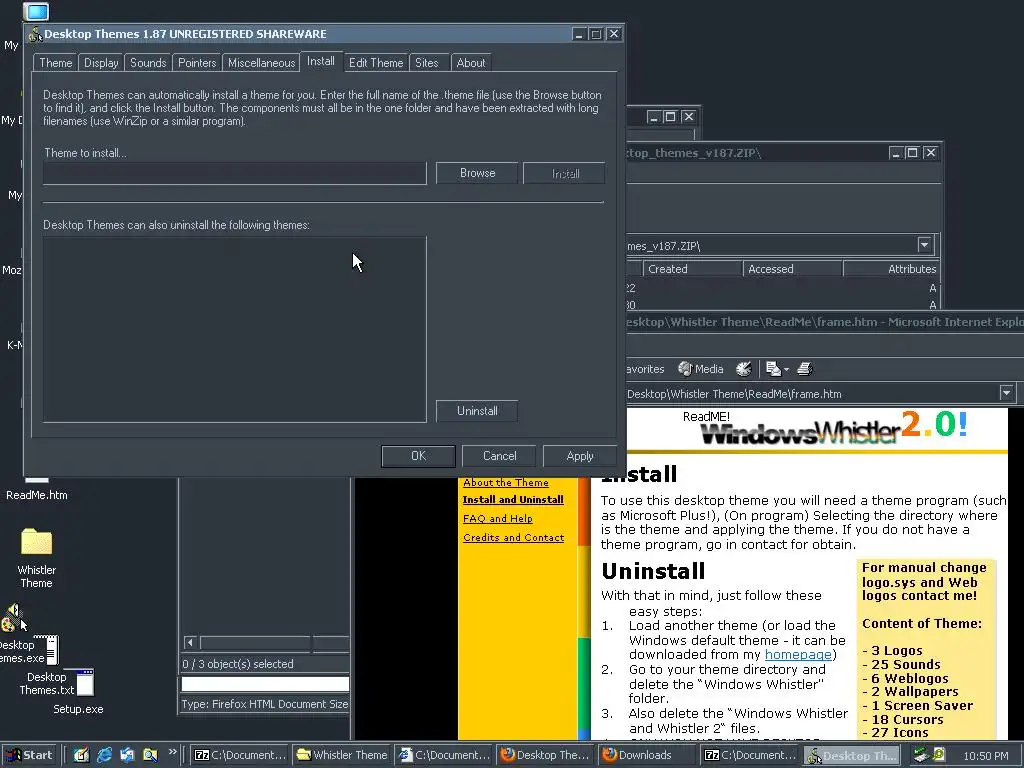Open the Sounds tab
This screenshot has width=1024, height=768.
(148, 63)
